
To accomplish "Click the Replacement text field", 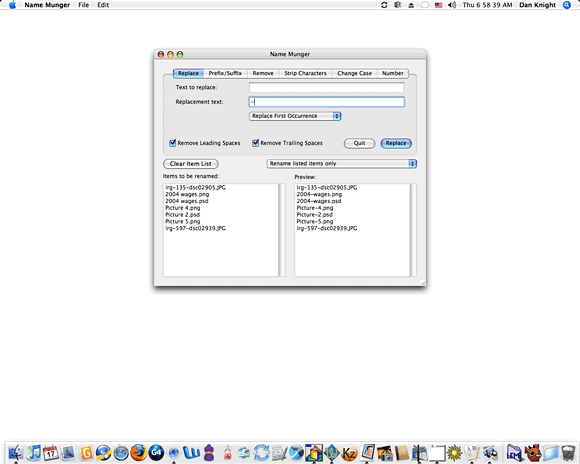I will (x=327, y=102).
